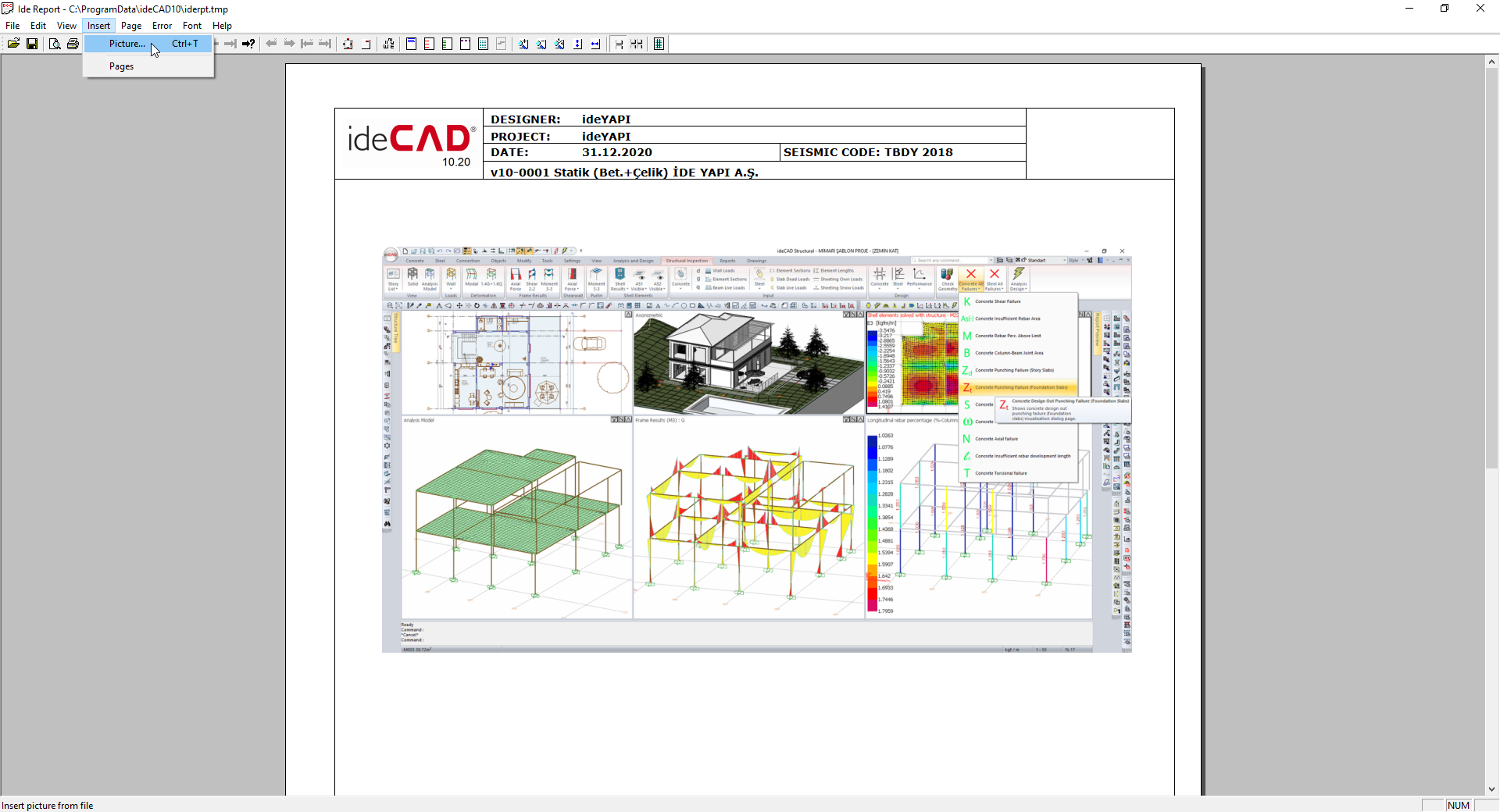The image size is (1500, 812).
Task: Click the go-to-page arrow with question mark
Action: click(248, 44)
